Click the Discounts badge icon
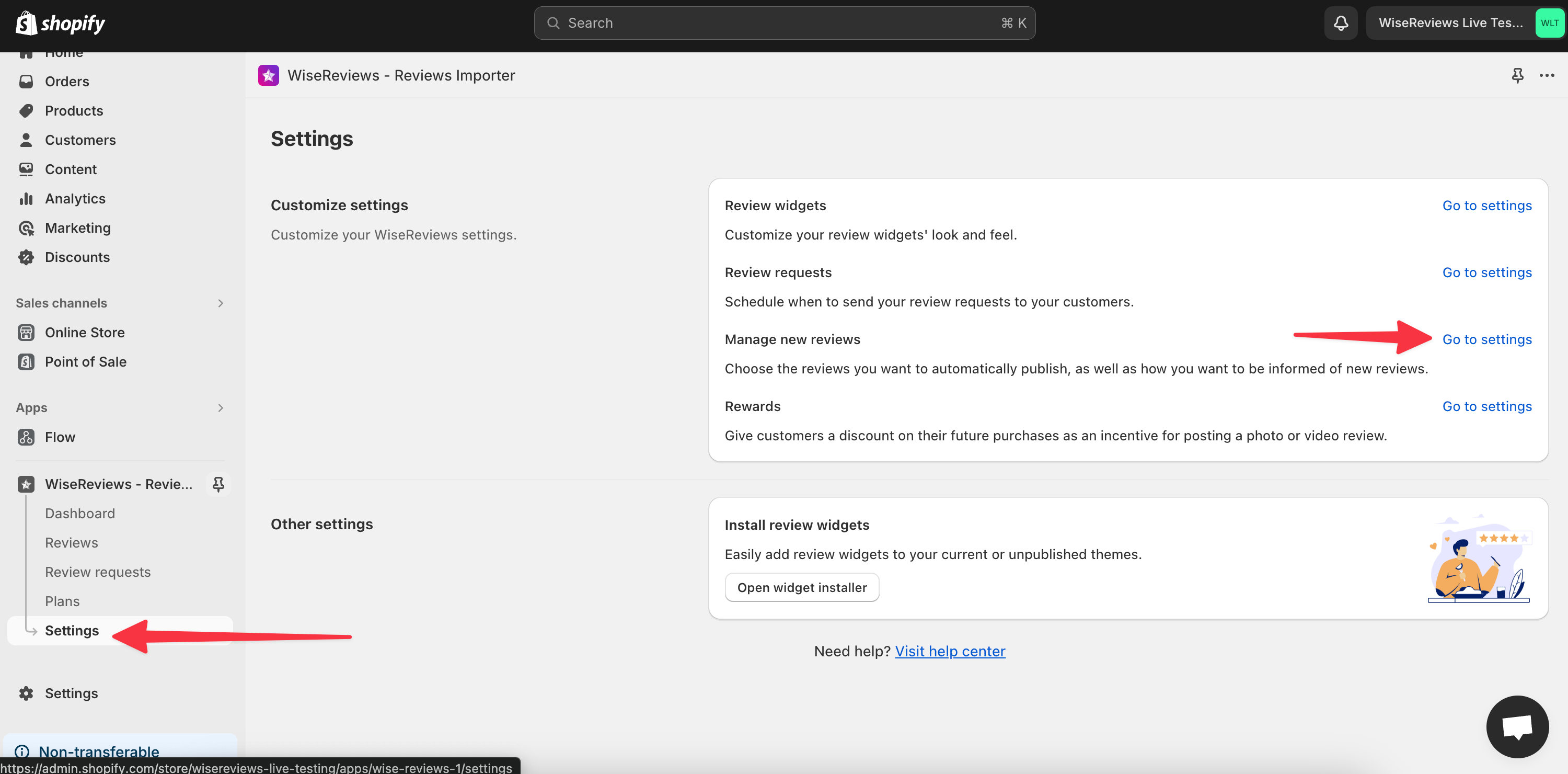Image resolution: width=1568 pixels, height=774 pixels. [x=26, y=257]
